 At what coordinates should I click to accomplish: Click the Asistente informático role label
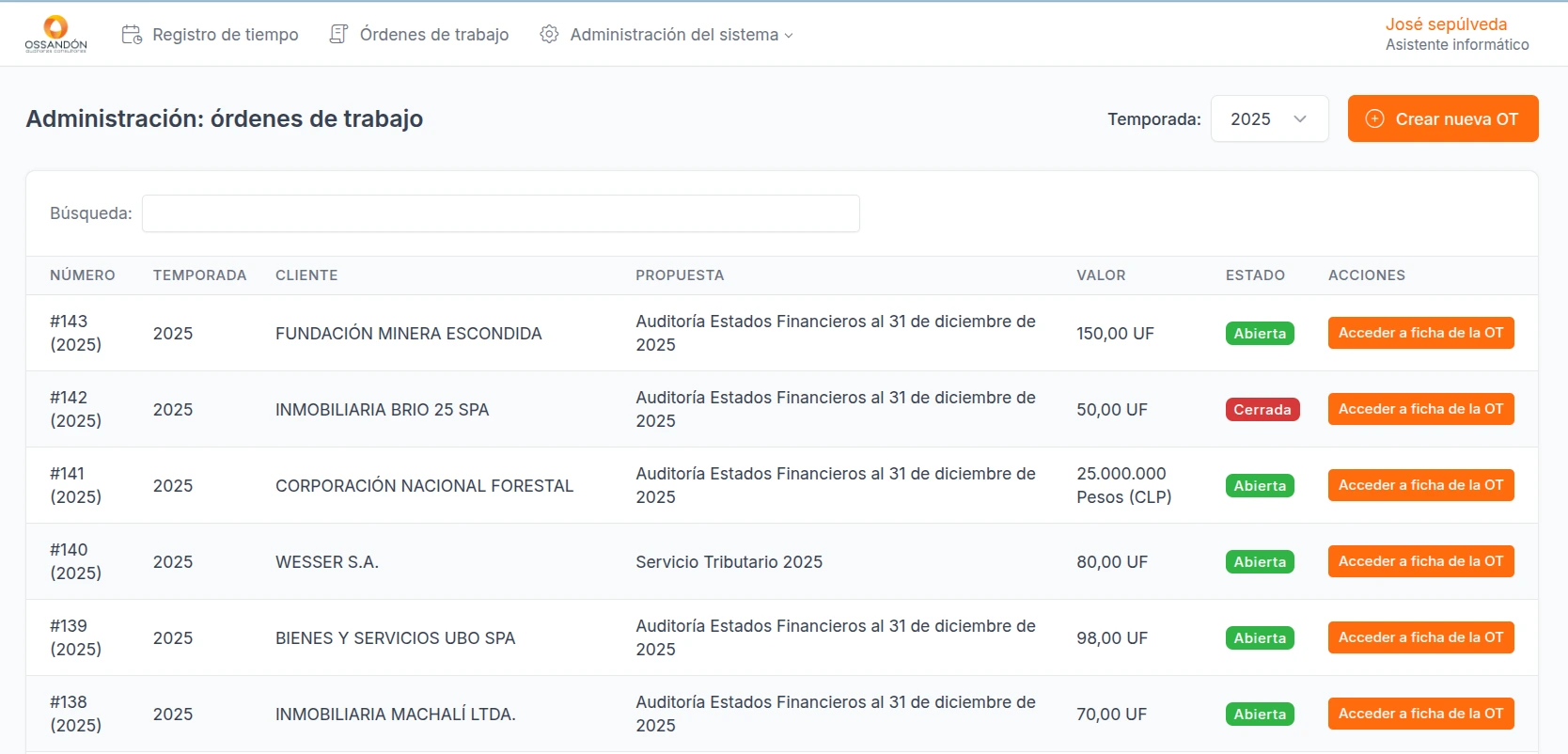1457,45
